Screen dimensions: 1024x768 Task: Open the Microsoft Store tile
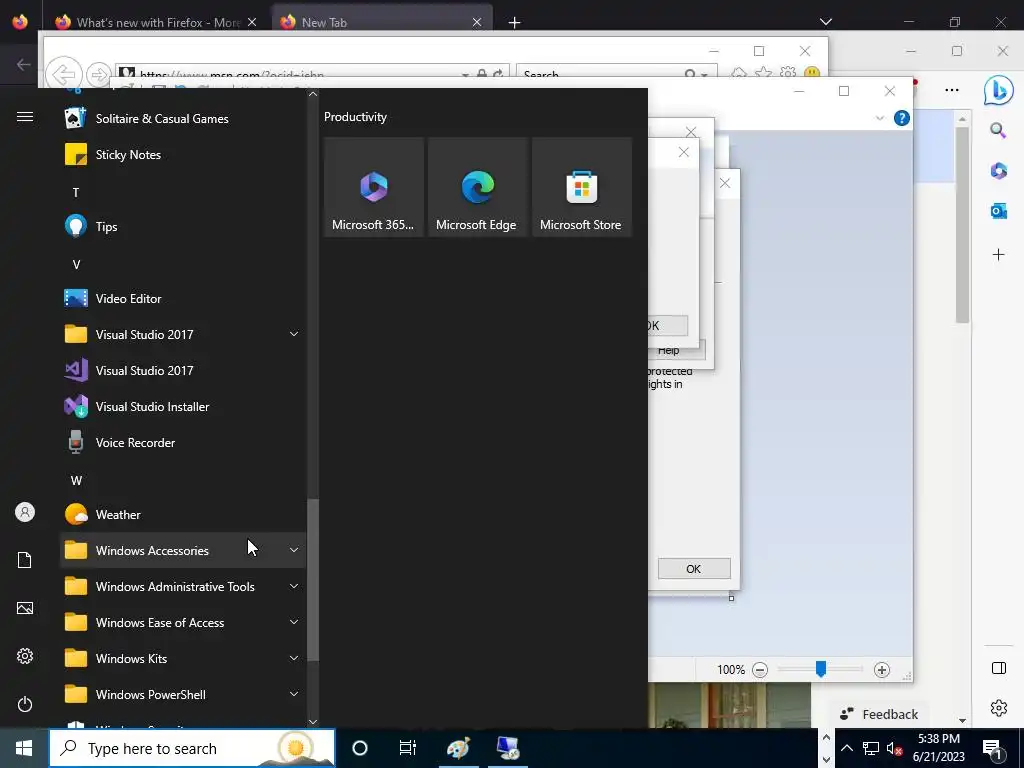[x=582, y=187]
